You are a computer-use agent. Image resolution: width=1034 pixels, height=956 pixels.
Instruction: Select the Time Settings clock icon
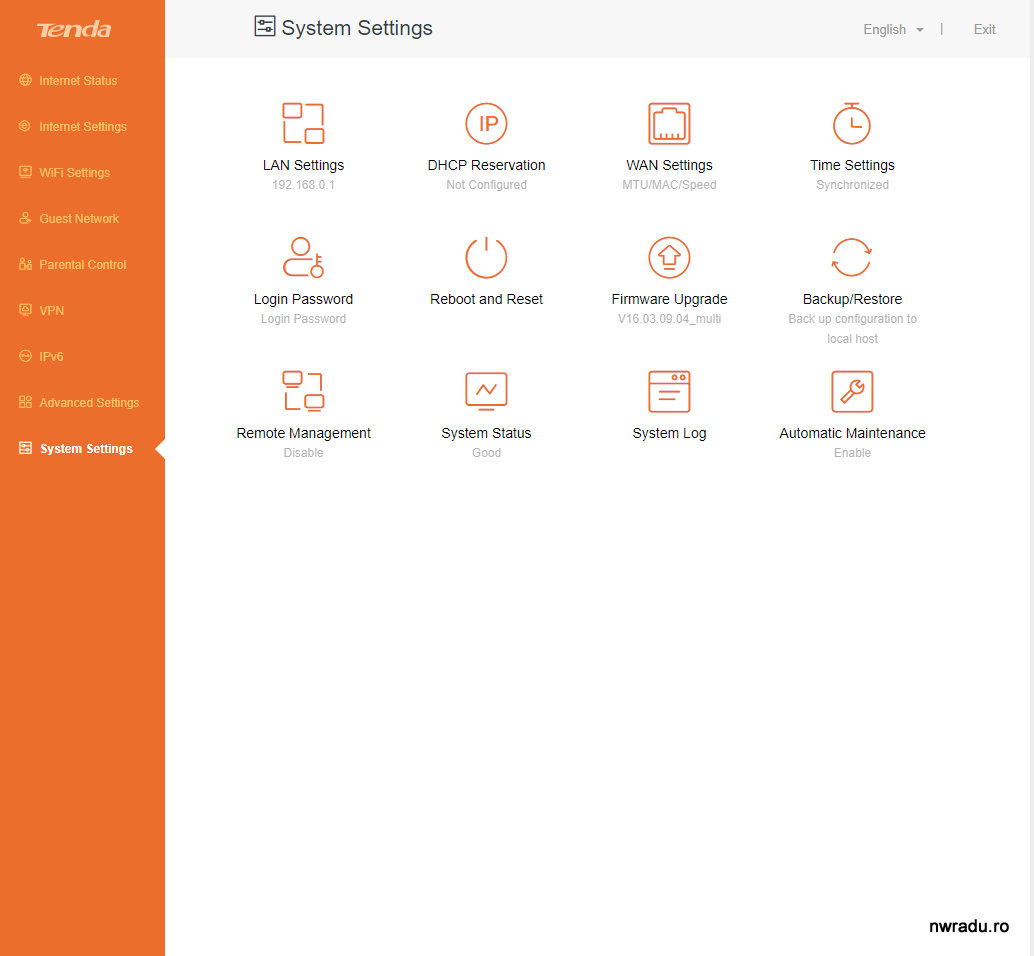click(852, 124)
